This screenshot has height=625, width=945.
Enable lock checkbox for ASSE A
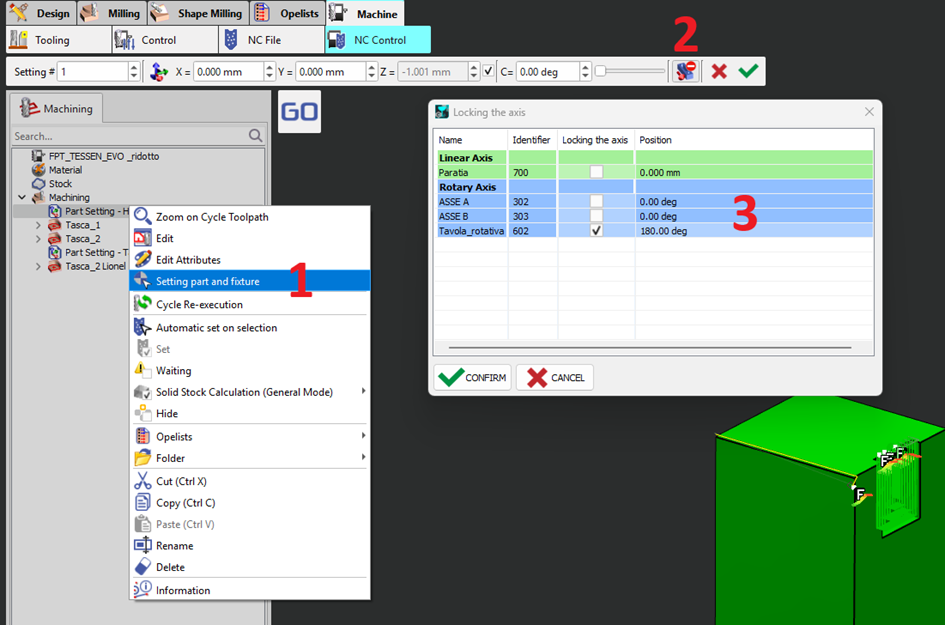[x=596, y=201]
